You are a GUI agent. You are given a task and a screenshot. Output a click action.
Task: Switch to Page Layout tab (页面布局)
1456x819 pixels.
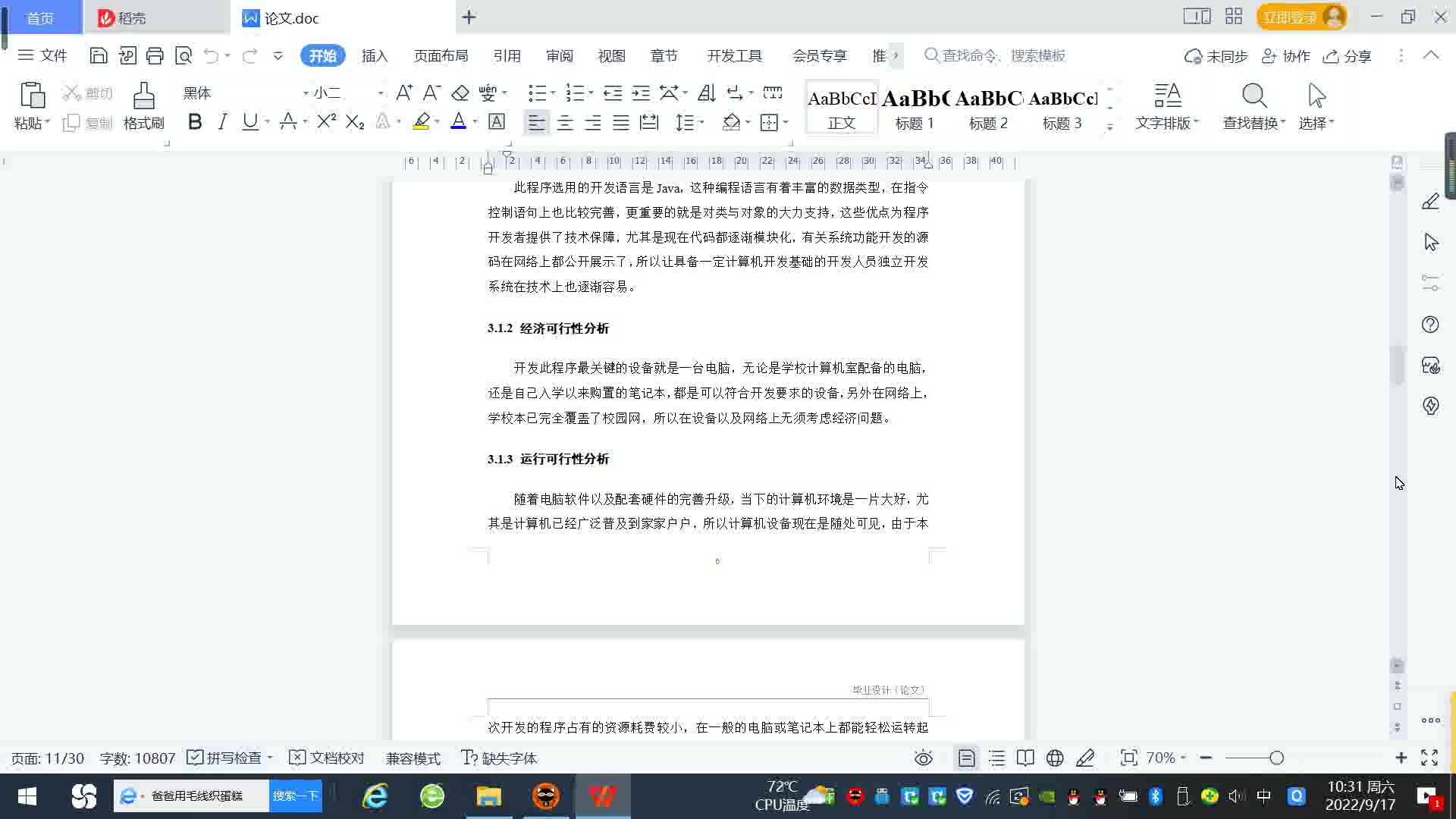[x=441, y=55]
